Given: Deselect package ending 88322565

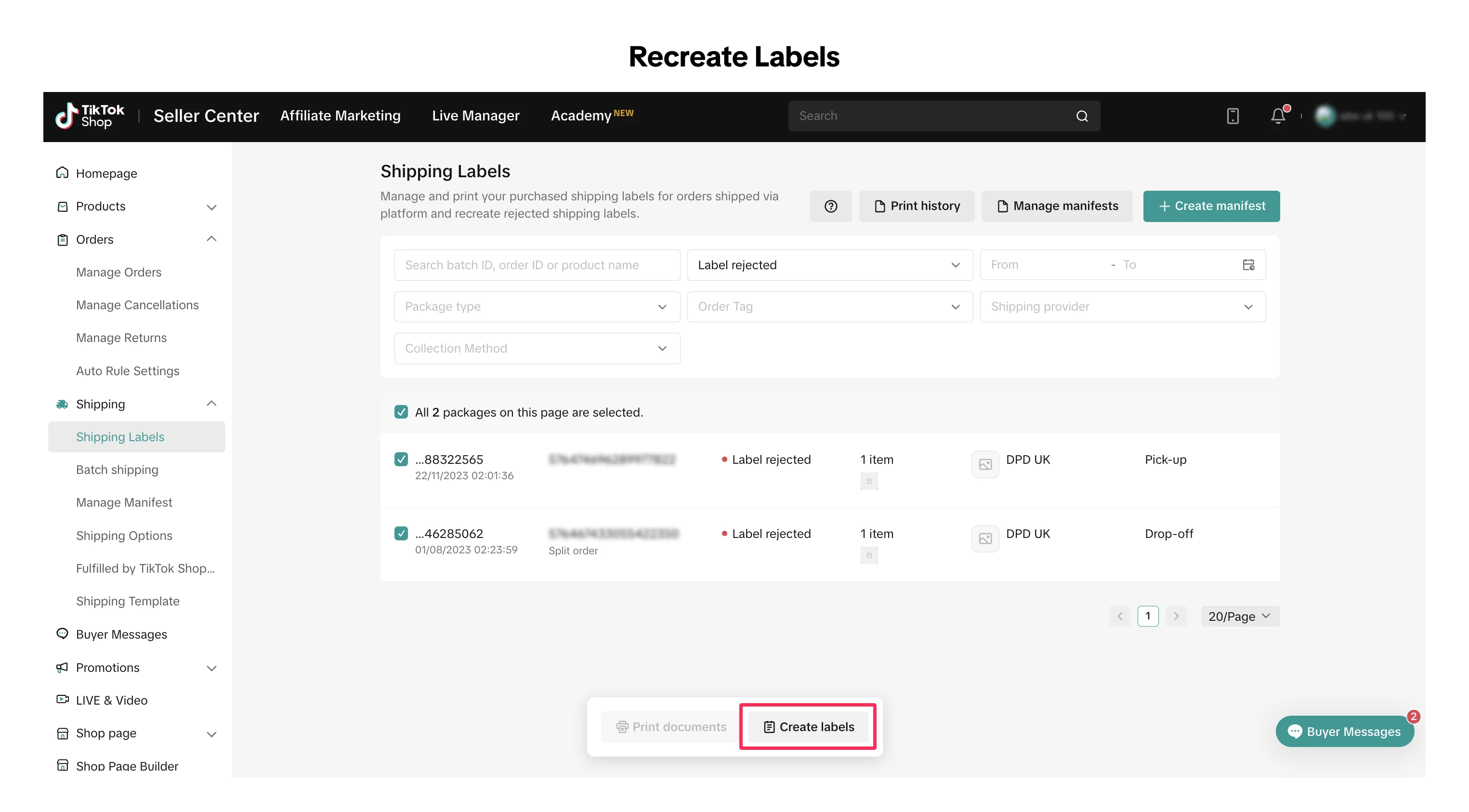Looking at the screenshot, I should tap(401, 459).
